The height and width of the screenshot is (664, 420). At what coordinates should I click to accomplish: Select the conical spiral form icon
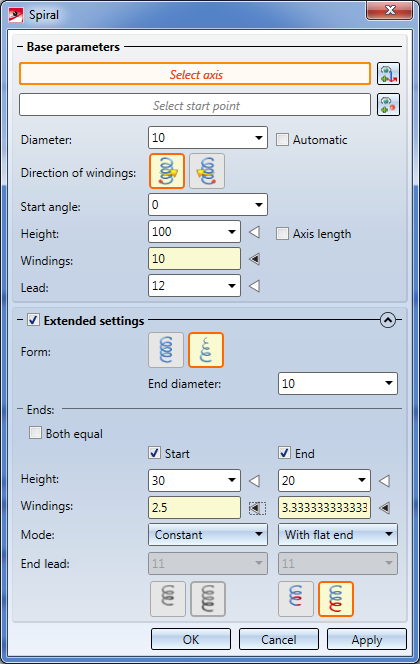(x=206, y=350)
